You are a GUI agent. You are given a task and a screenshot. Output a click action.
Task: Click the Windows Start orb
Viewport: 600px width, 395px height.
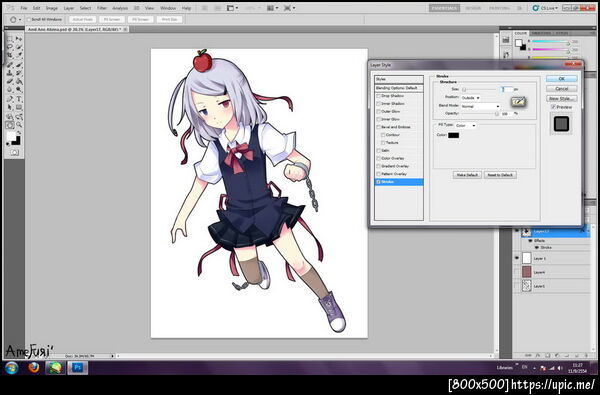click(12, 368)
